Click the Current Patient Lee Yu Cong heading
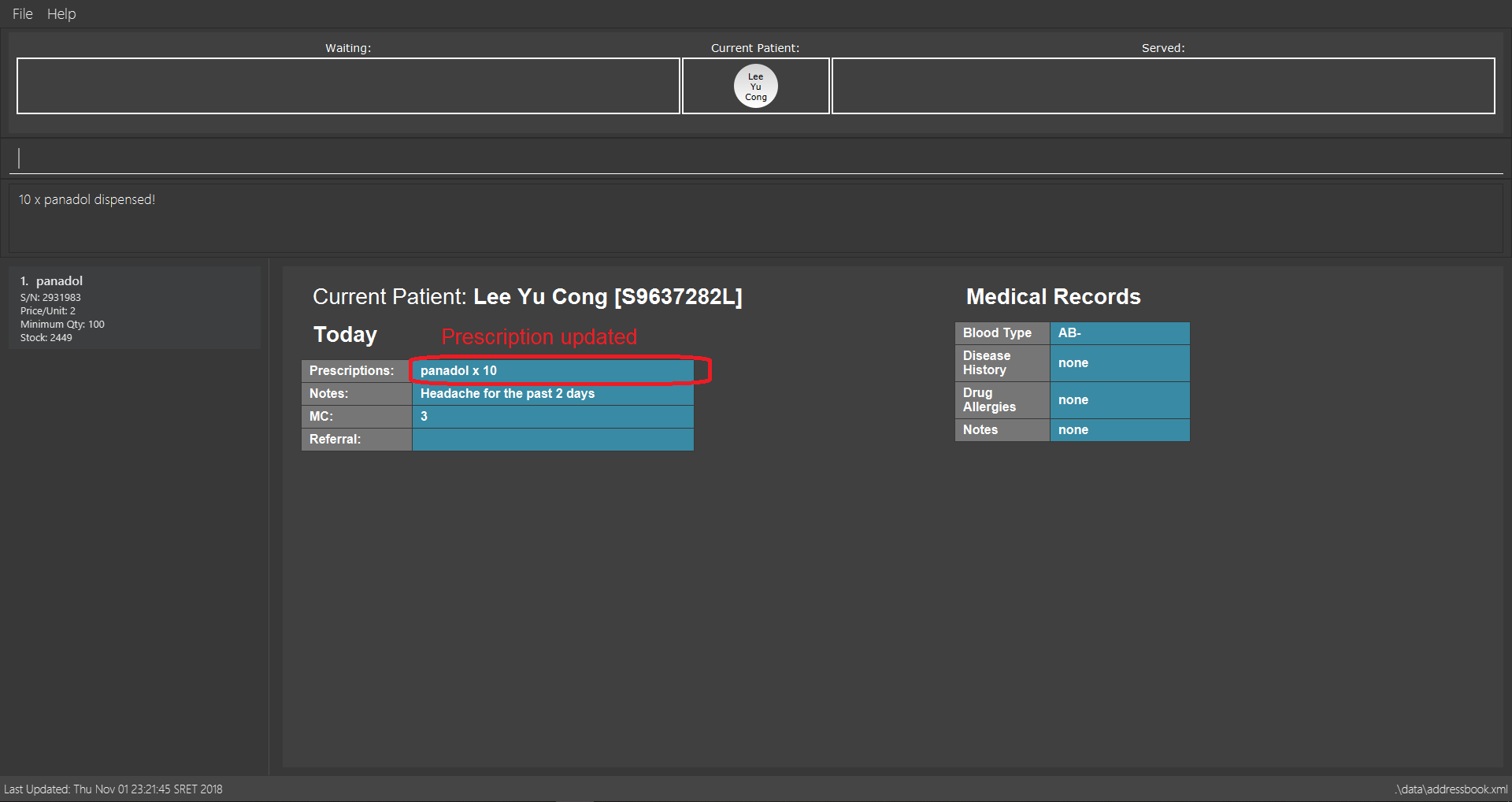Image resolution: width=1512 pixels, height=802 pixels. pos(528,296)
